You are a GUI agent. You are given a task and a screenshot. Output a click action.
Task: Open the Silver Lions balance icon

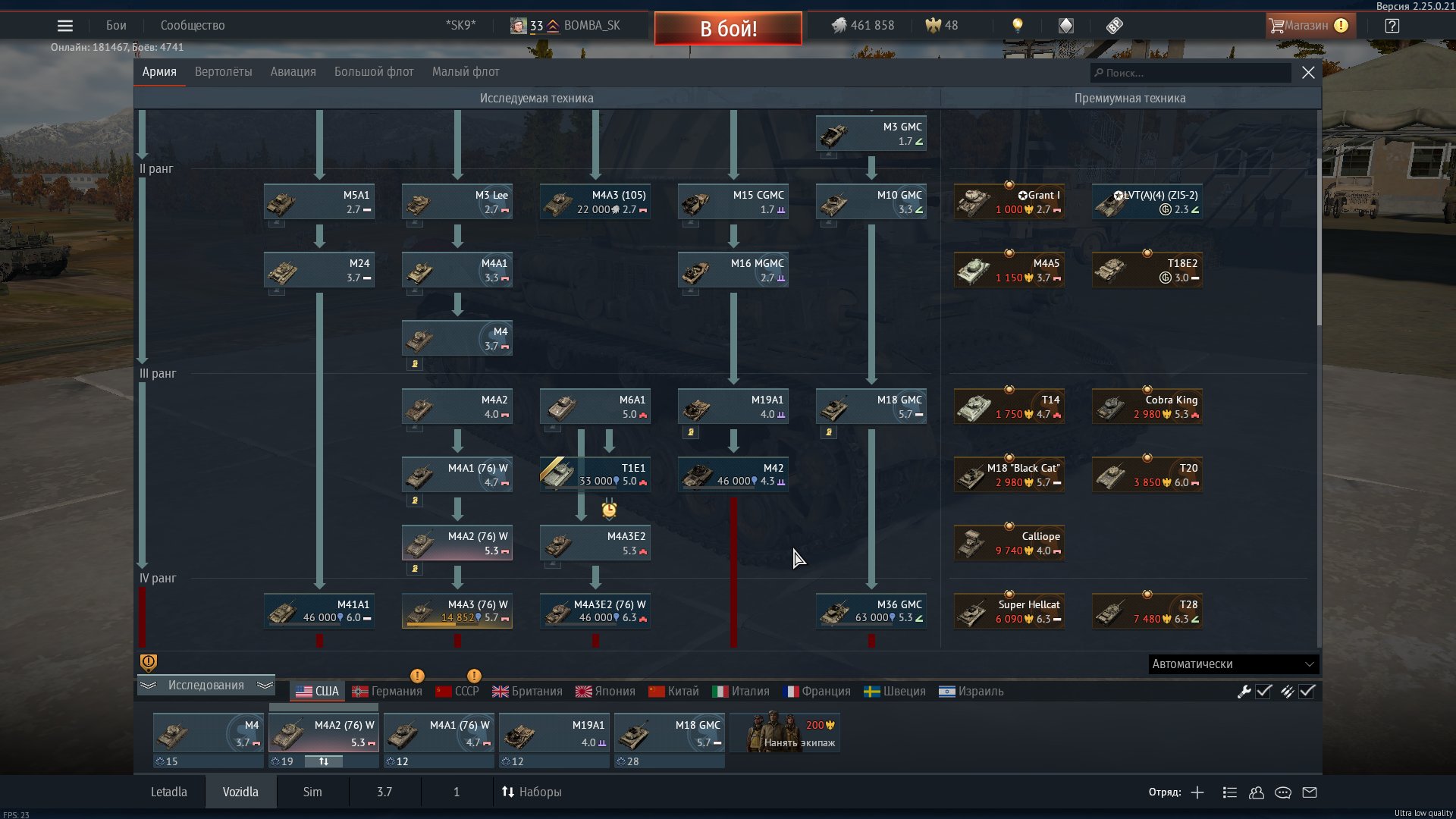point(839,26)
